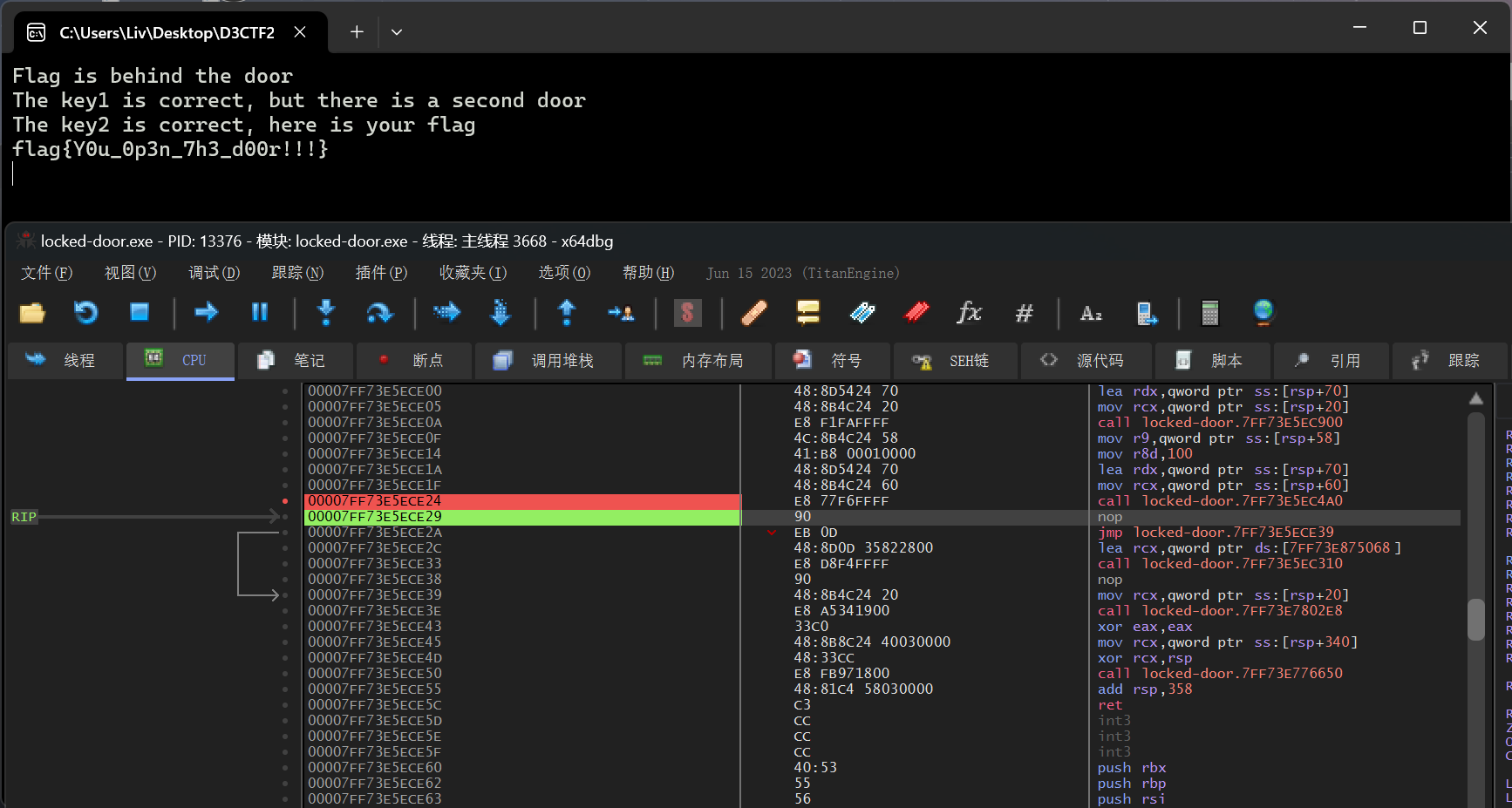Switch to the 跟踪 tab
This screenshot has height=808, width=1512.
pos(1450,361)
